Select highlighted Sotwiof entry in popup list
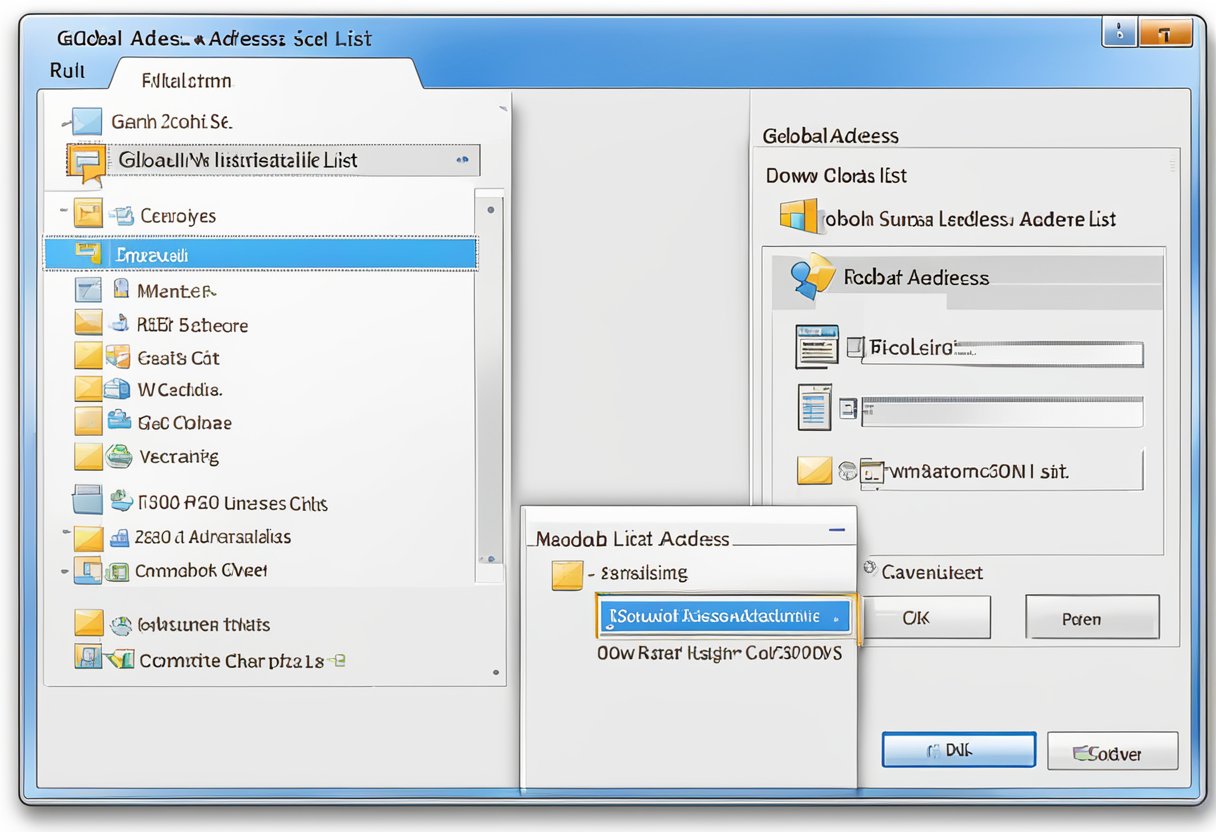Screen dimensions: 1216x832 point(724,616)
